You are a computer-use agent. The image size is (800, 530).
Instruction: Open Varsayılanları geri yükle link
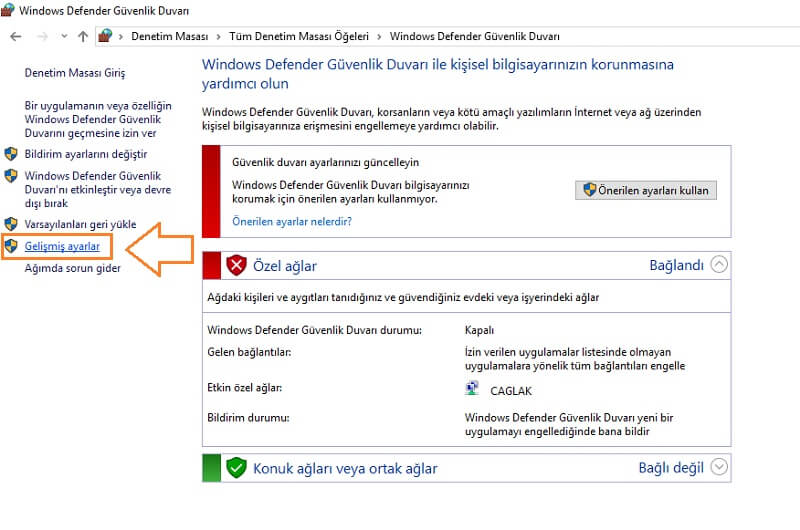pos(80,224)
